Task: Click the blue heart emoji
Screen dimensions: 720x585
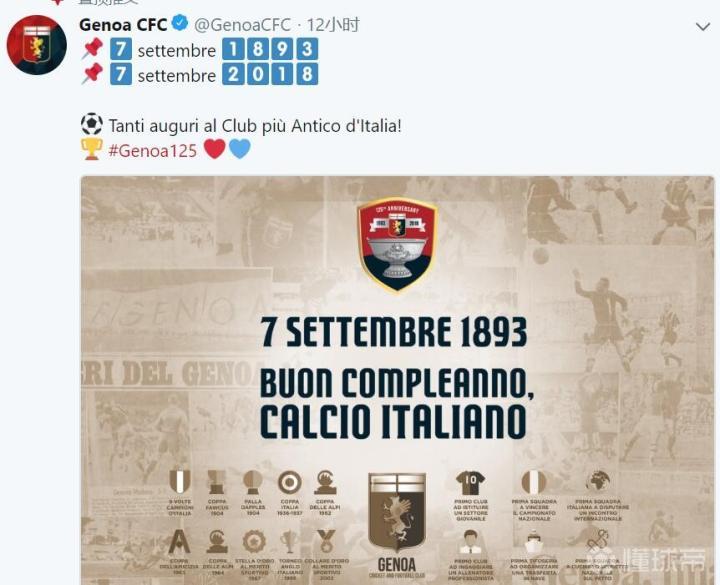Action: 240,149
